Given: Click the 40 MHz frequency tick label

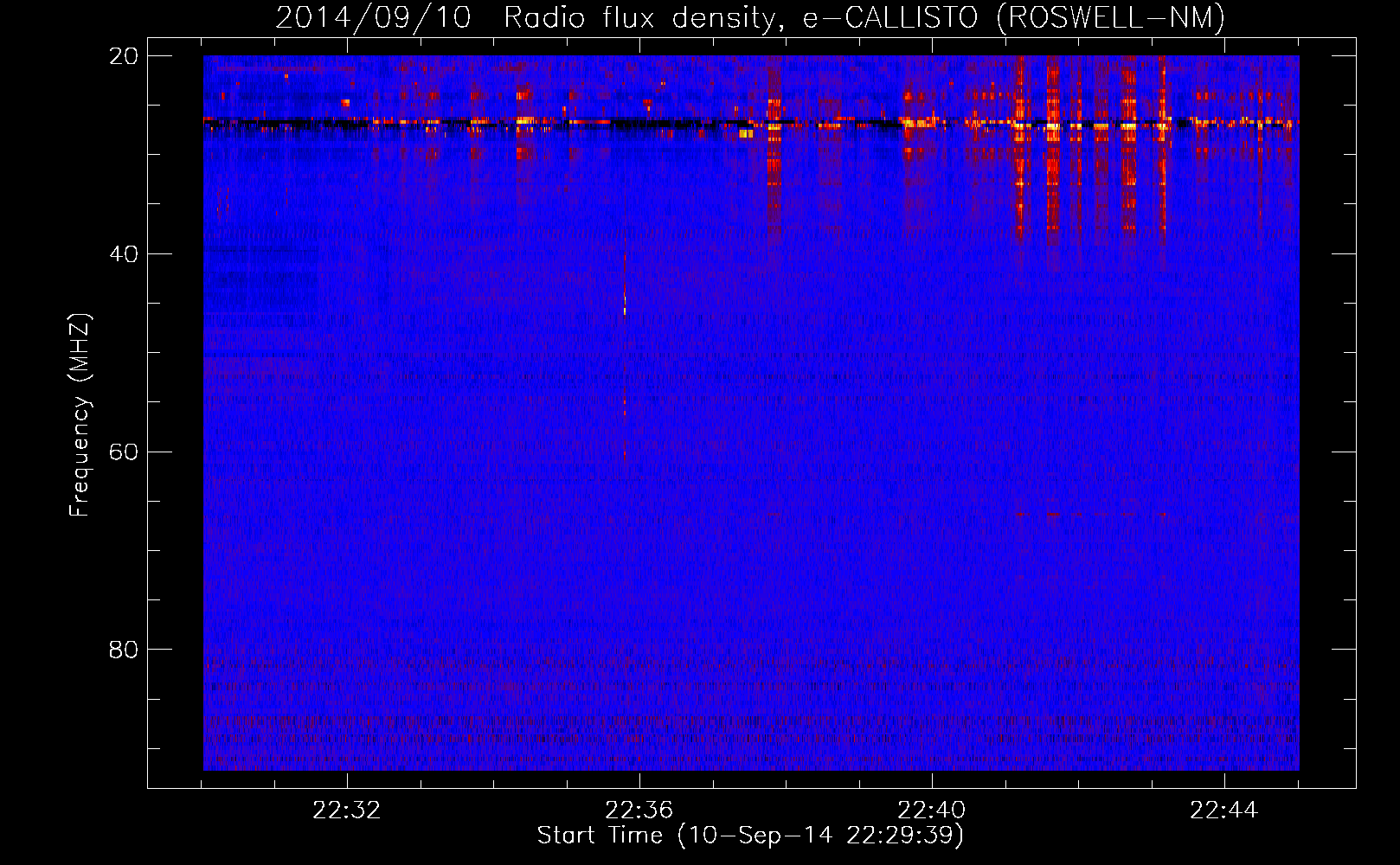Looking at the screenshot, I should [x=124, y=254].
